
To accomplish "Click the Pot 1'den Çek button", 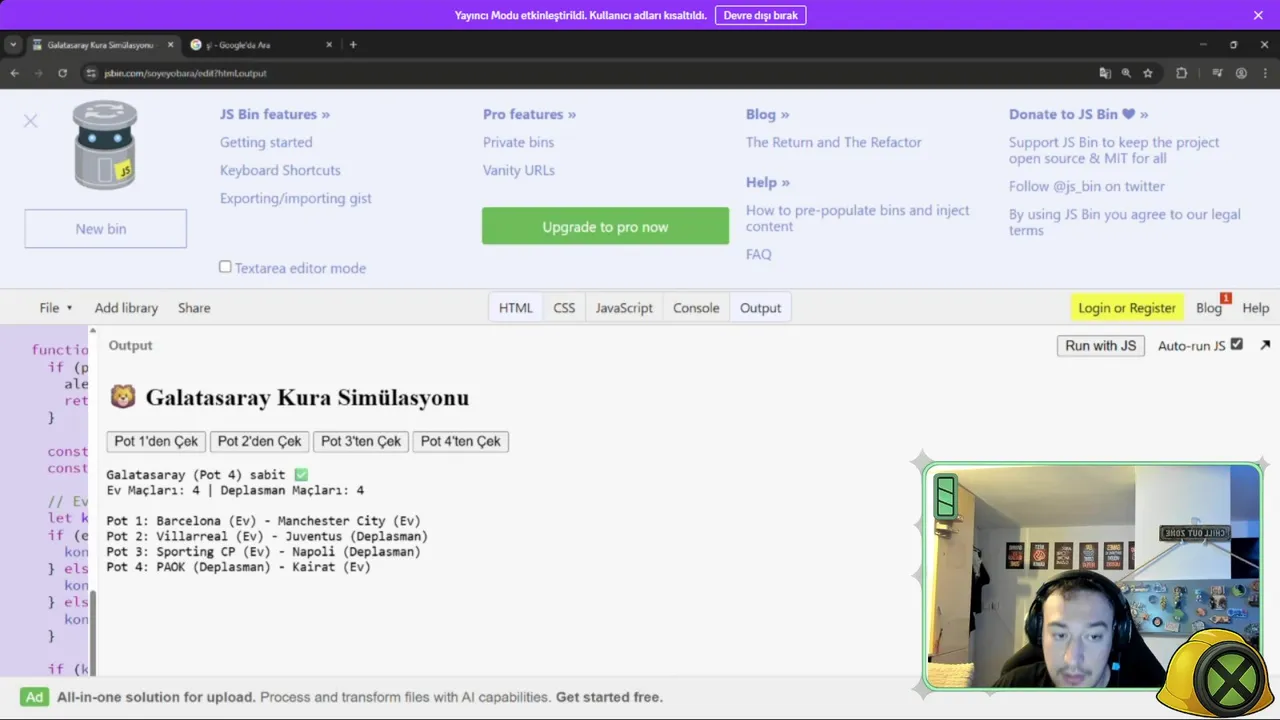I will tap(157, 441).
